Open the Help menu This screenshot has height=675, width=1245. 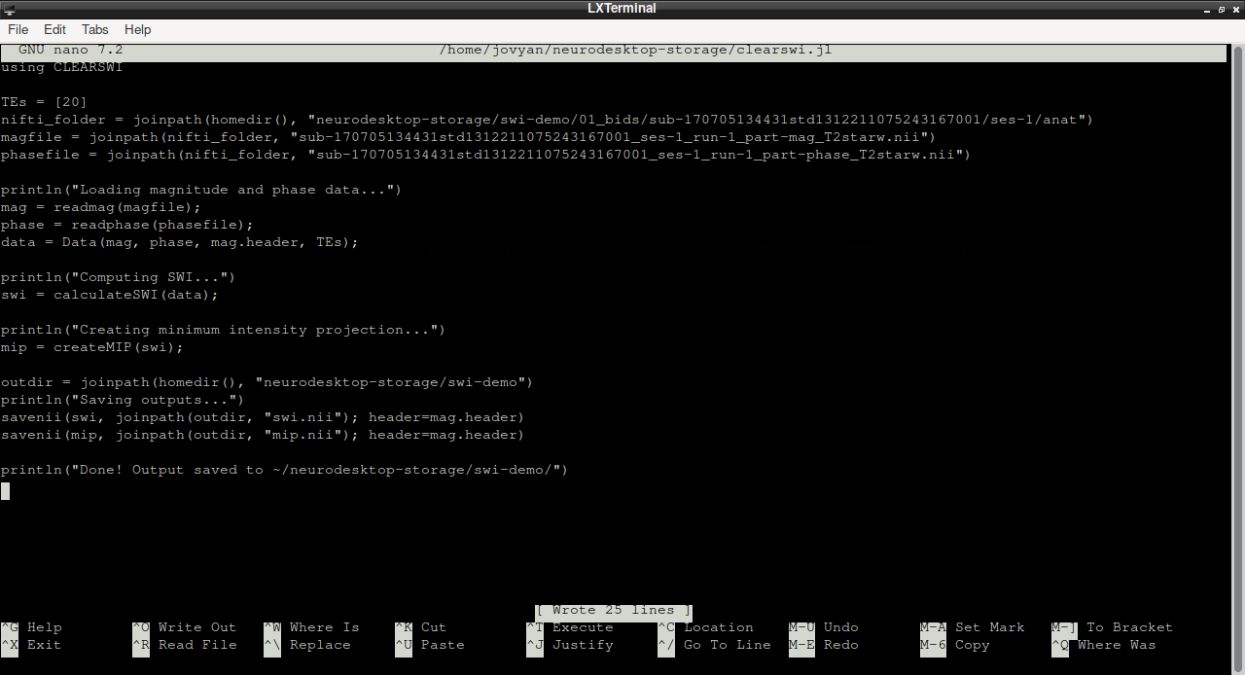[x=138, y=29]
